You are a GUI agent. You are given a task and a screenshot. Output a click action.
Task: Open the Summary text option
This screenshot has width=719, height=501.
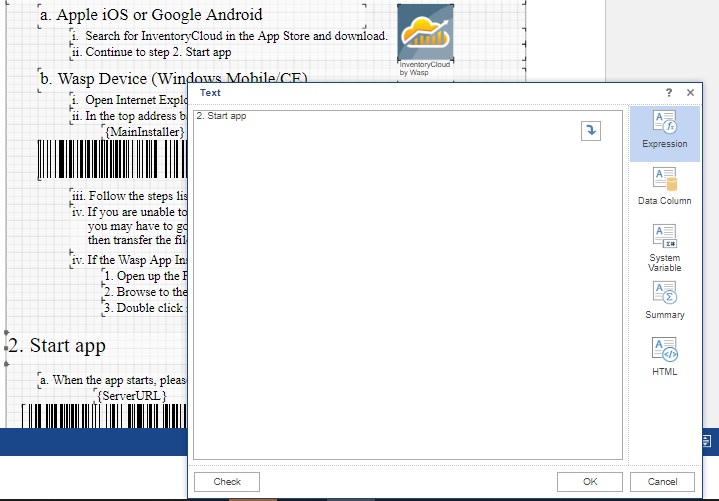pos(665,300)
